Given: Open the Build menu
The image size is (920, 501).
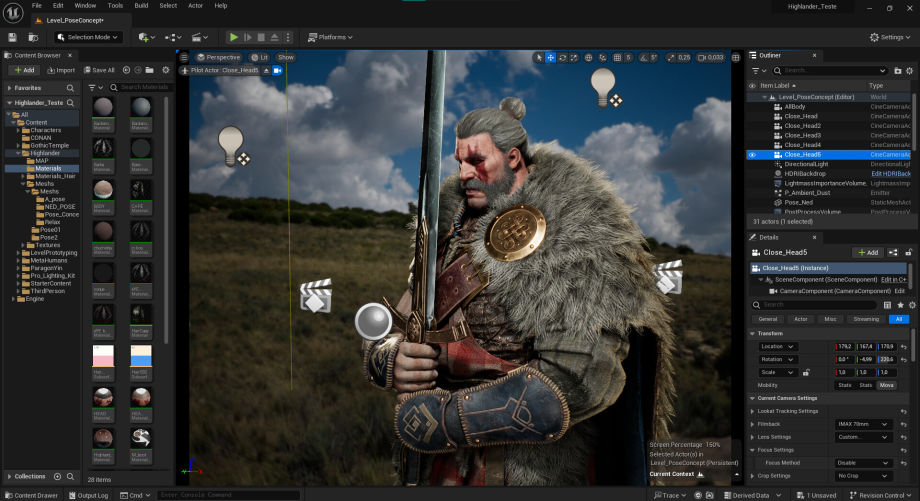Looking at the screenshot, I should [x=141, y=5].
